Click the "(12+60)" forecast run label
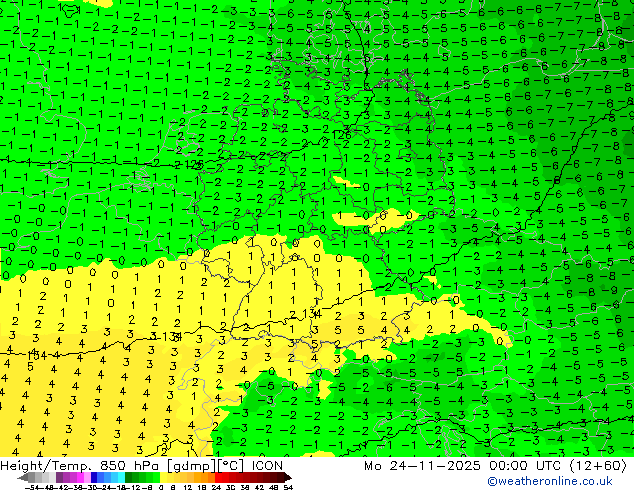The width and height of the screenshot is (634, 490). [598, 466]
